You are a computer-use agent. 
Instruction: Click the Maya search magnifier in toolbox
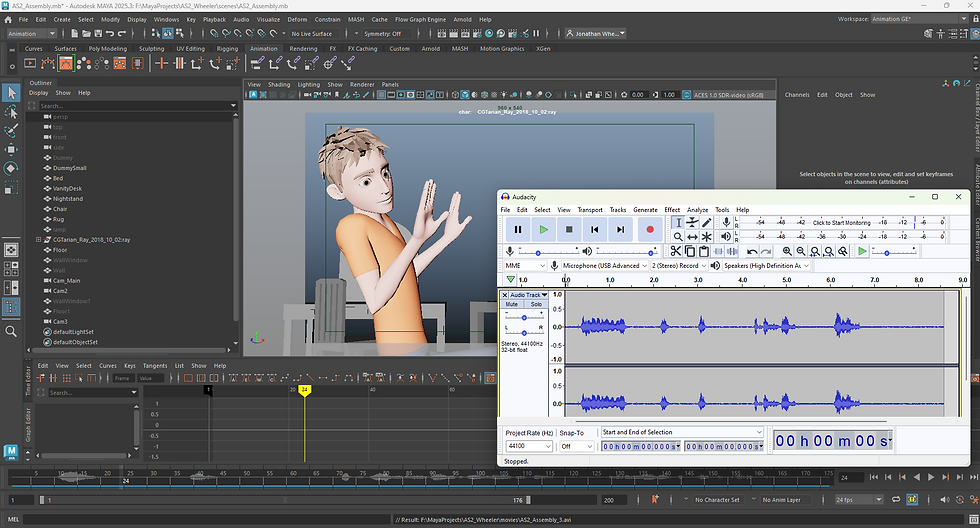click(11, 331)
